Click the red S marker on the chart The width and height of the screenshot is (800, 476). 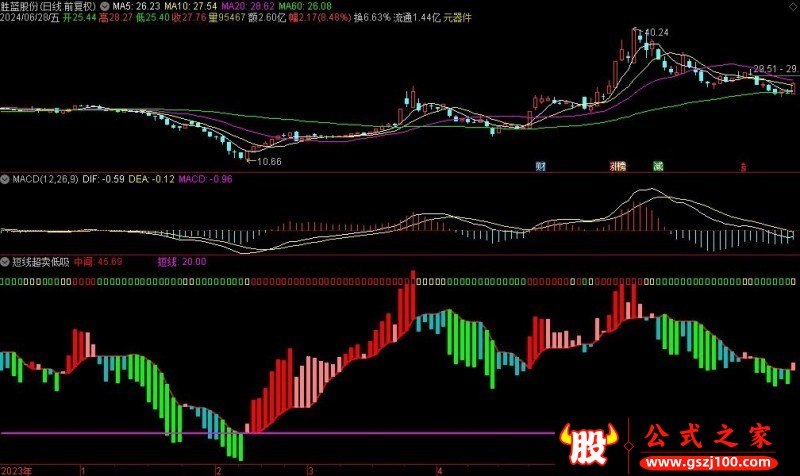click(x=743, y=166)
